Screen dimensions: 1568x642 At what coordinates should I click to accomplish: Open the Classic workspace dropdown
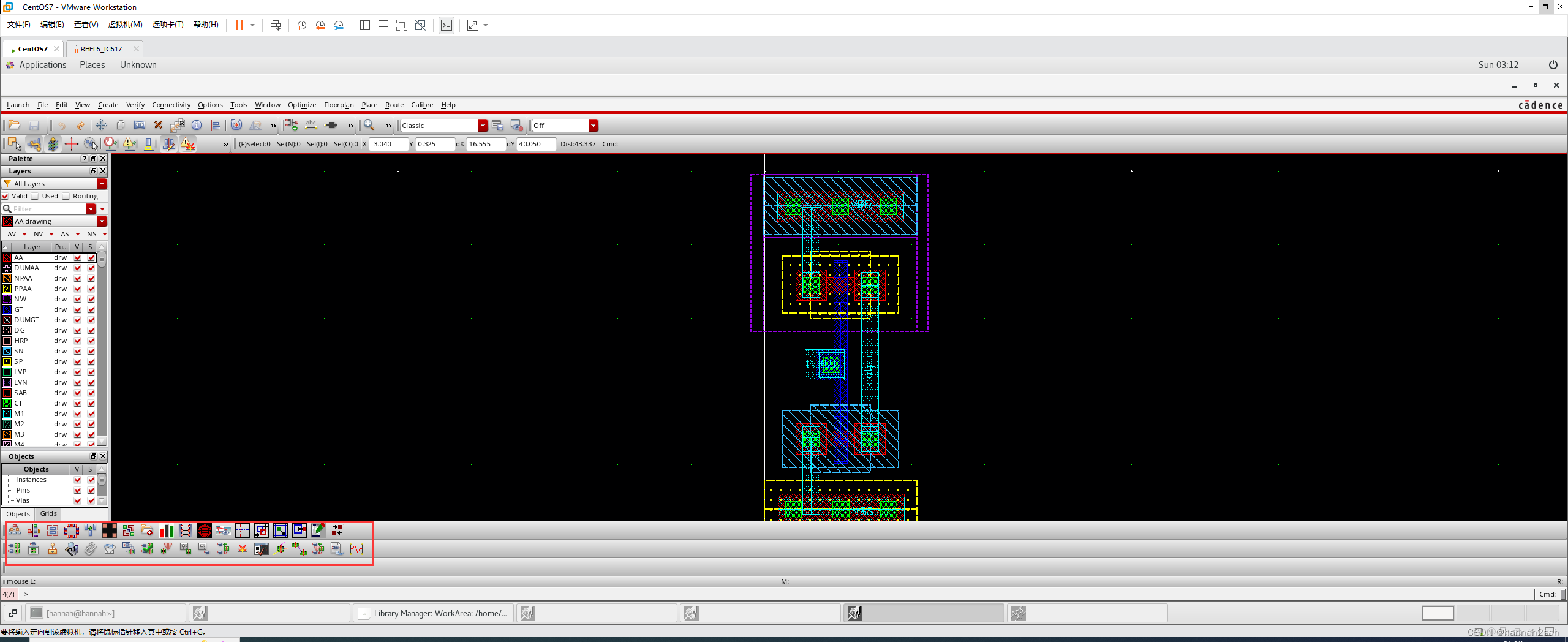[483, 125]
